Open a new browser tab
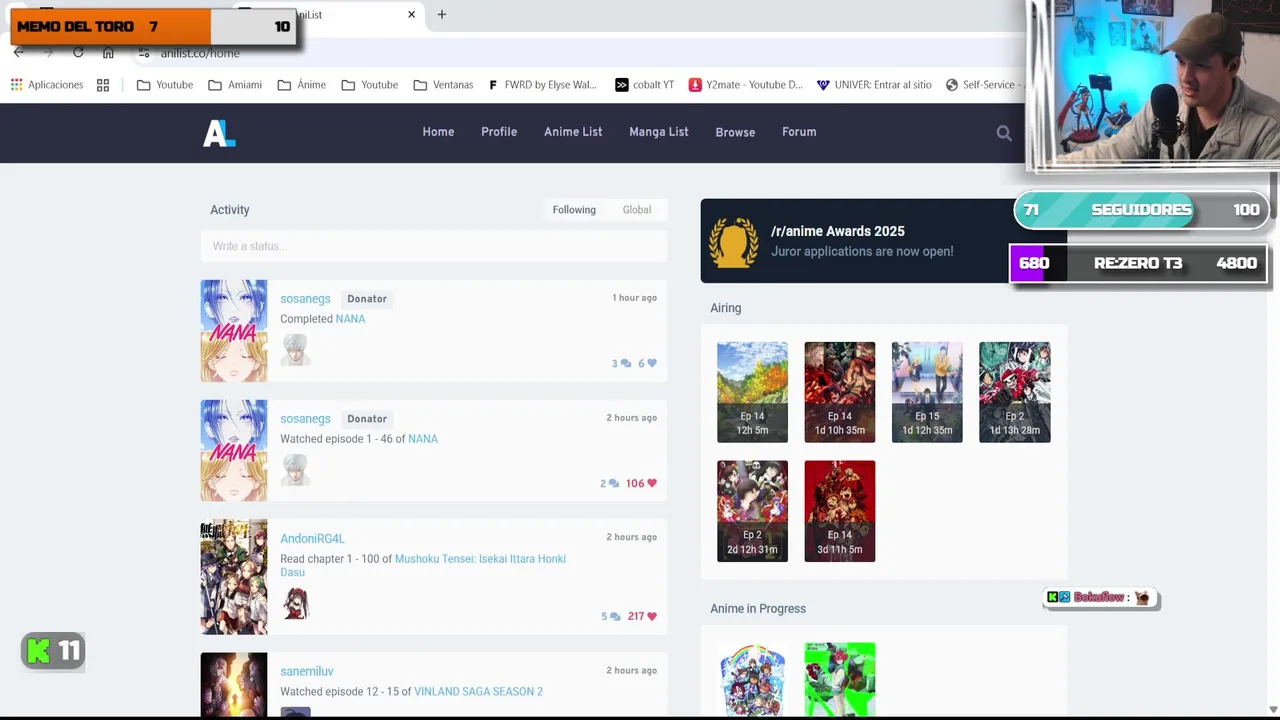 (x=441, y=14)
